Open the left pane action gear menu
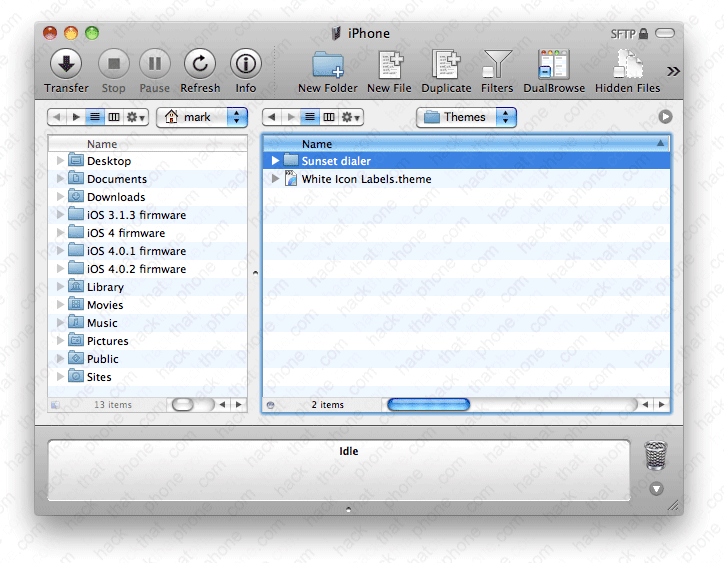 [x=136, y=117]
